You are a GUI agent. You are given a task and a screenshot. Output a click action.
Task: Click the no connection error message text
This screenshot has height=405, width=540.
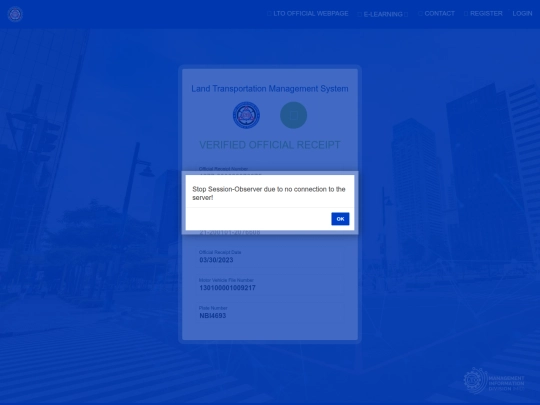tap(269, 193)
